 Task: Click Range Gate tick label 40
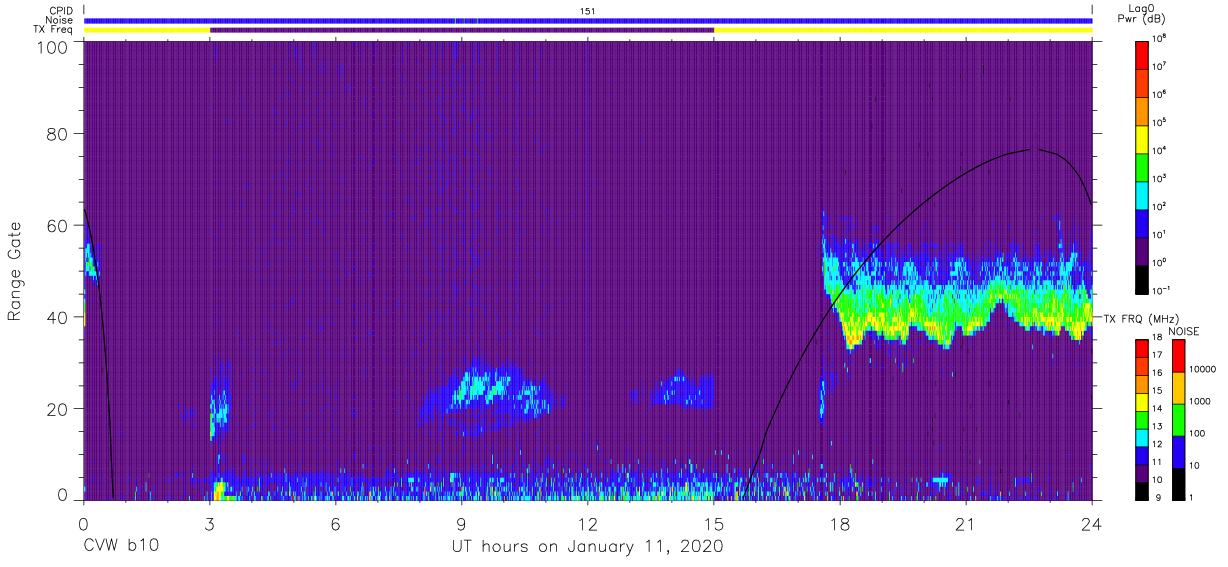point(56,317)
